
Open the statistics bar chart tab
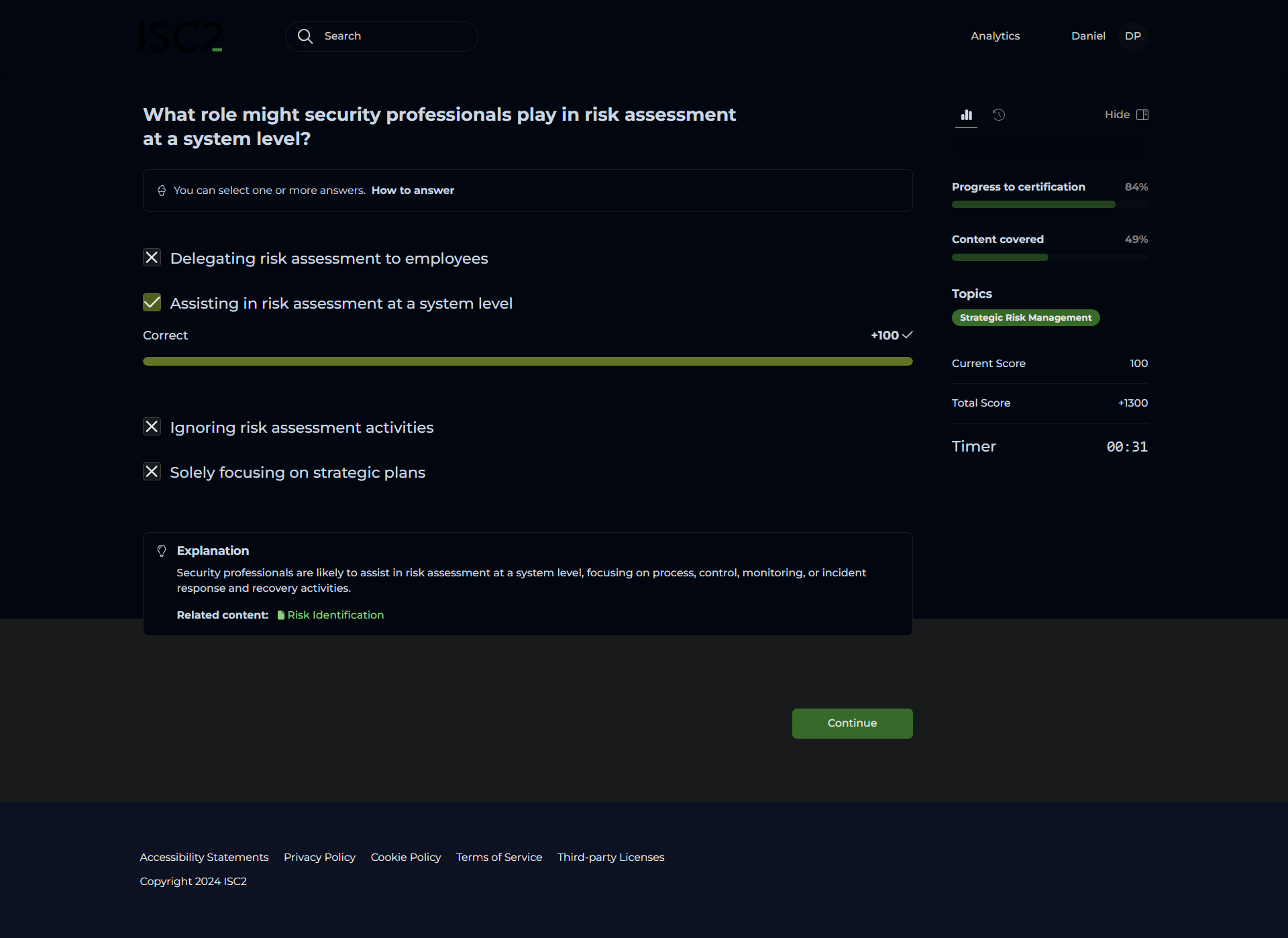tap(966, 115)
